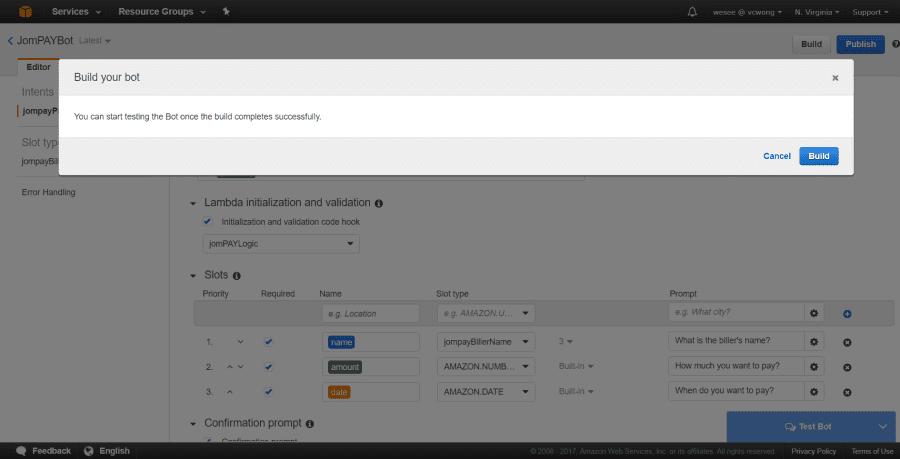
Task: Click the amount slot name field
Action: 371,367
